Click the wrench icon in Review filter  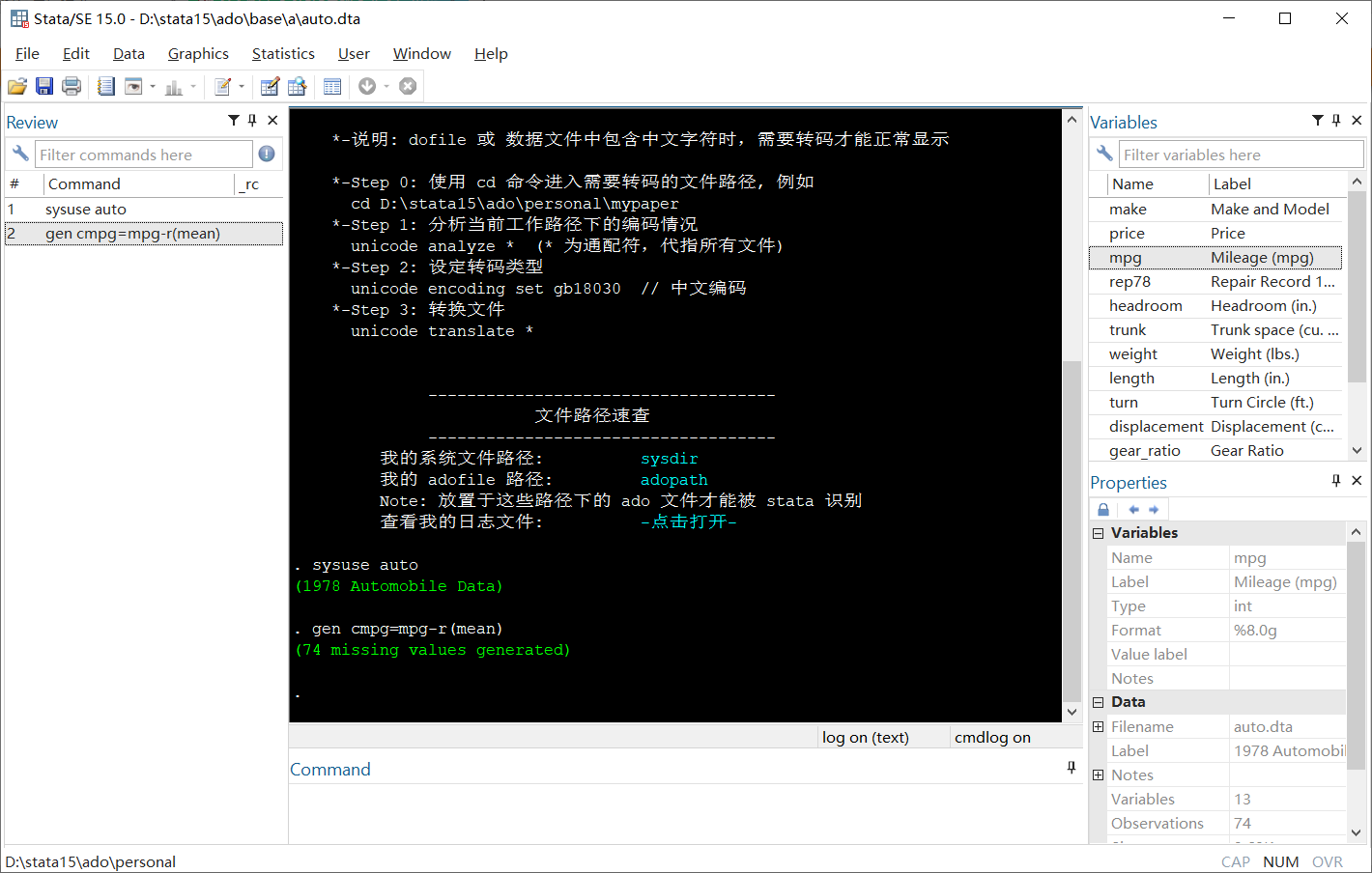click(20, 155)
